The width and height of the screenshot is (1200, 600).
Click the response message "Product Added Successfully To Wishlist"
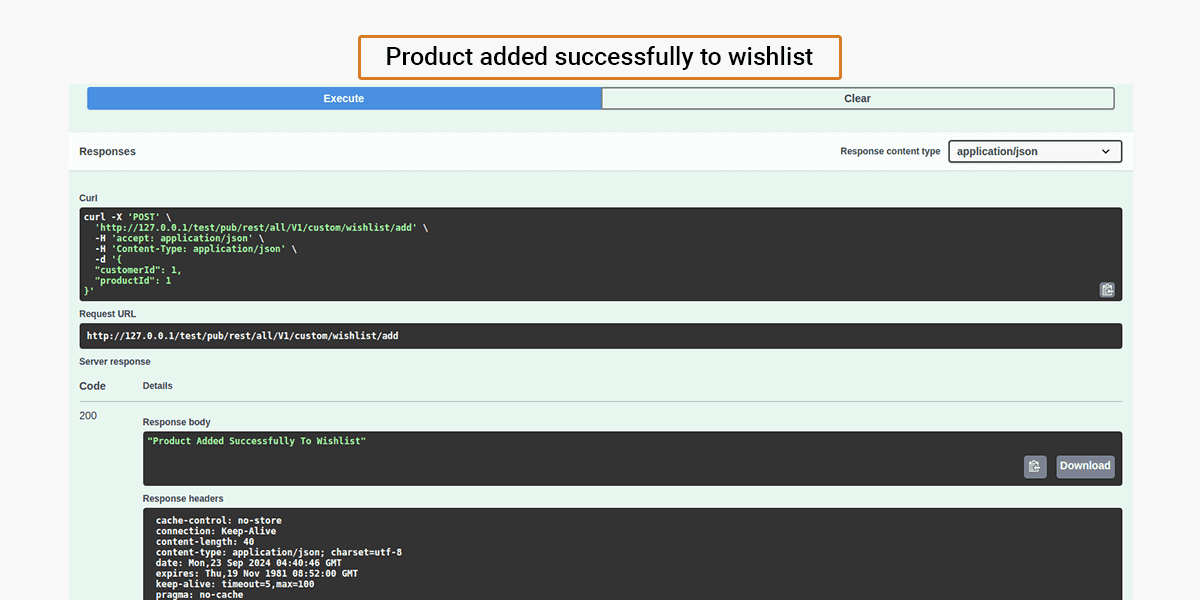click(257, 441)
